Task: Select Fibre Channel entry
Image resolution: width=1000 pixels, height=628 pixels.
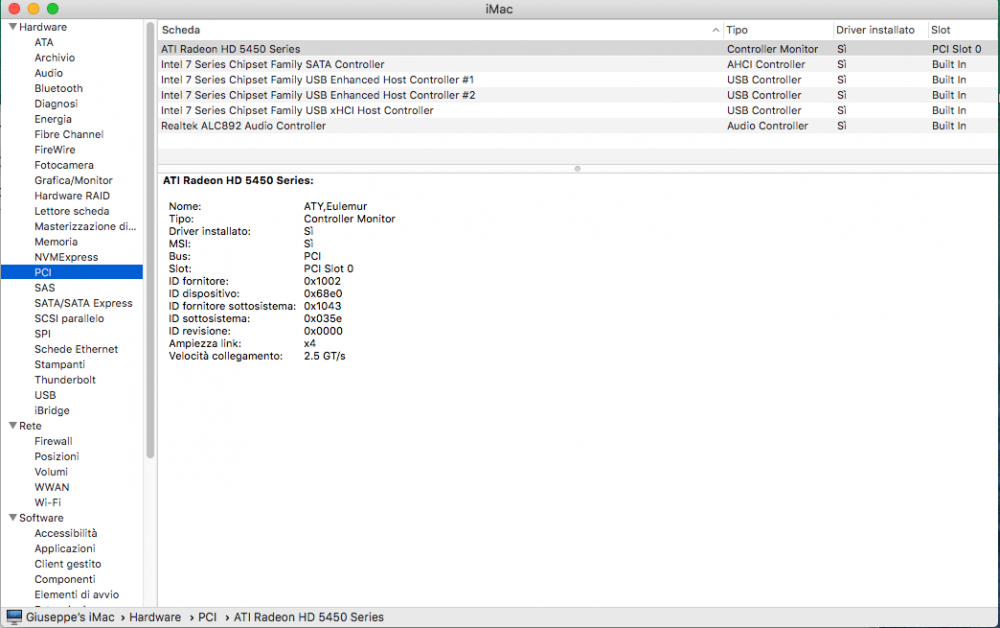Action: coord(69,134)
